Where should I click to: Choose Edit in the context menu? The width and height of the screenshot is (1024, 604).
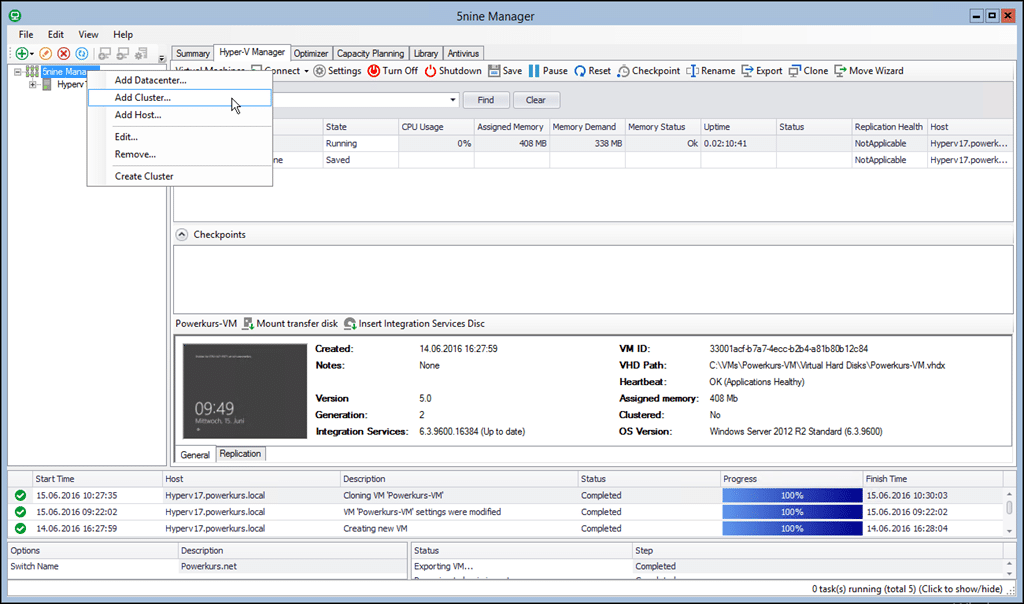[180, 137]
